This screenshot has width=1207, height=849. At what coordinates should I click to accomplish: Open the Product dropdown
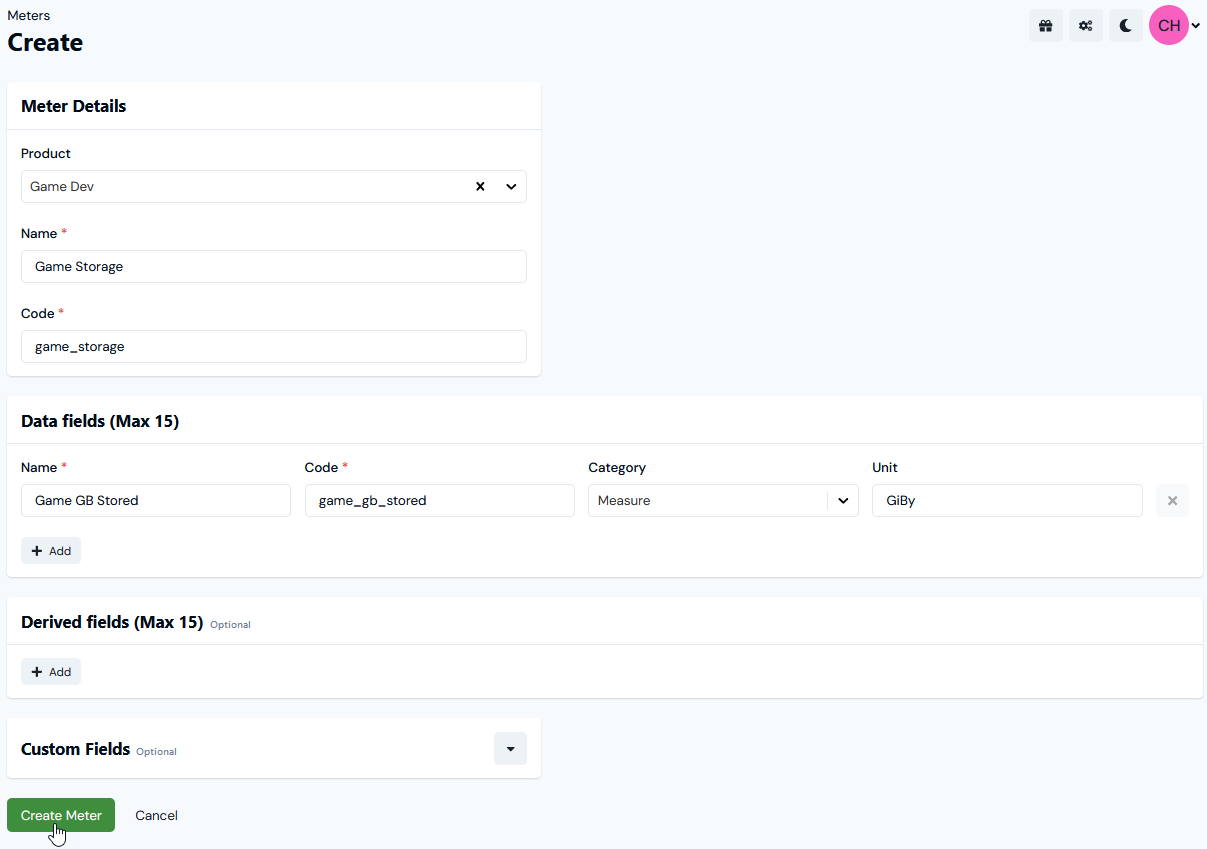tap(510, 186)
